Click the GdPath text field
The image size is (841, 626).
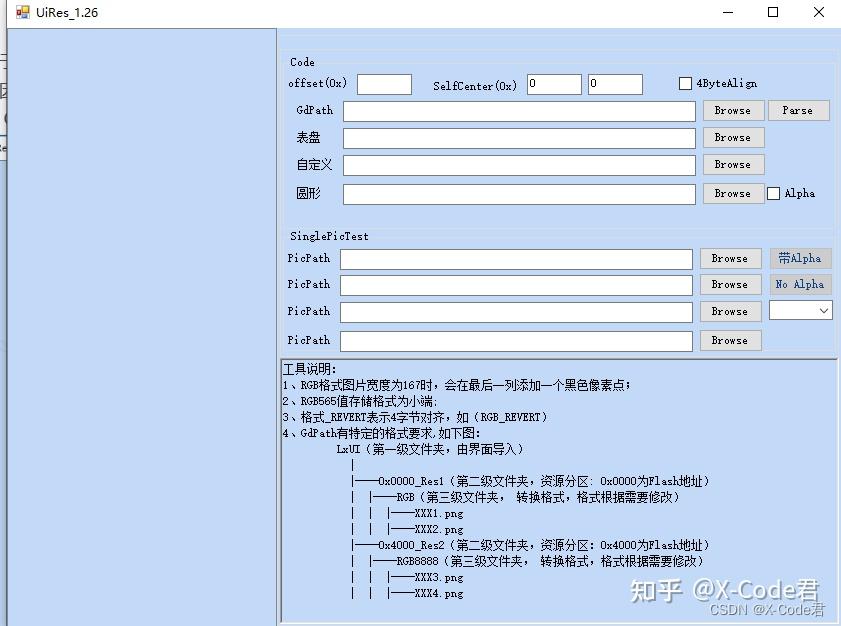click(x=520, y=110)
